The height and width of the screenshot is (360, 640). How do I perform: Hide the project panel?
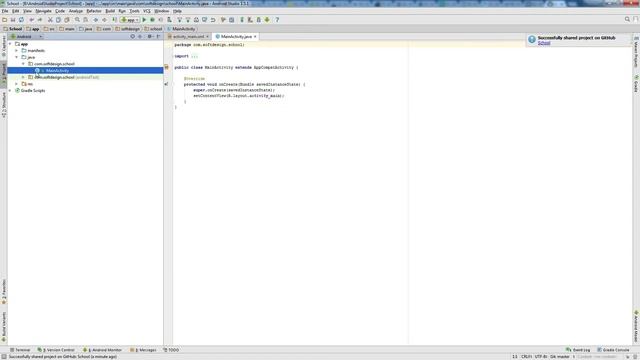[159, 36]
